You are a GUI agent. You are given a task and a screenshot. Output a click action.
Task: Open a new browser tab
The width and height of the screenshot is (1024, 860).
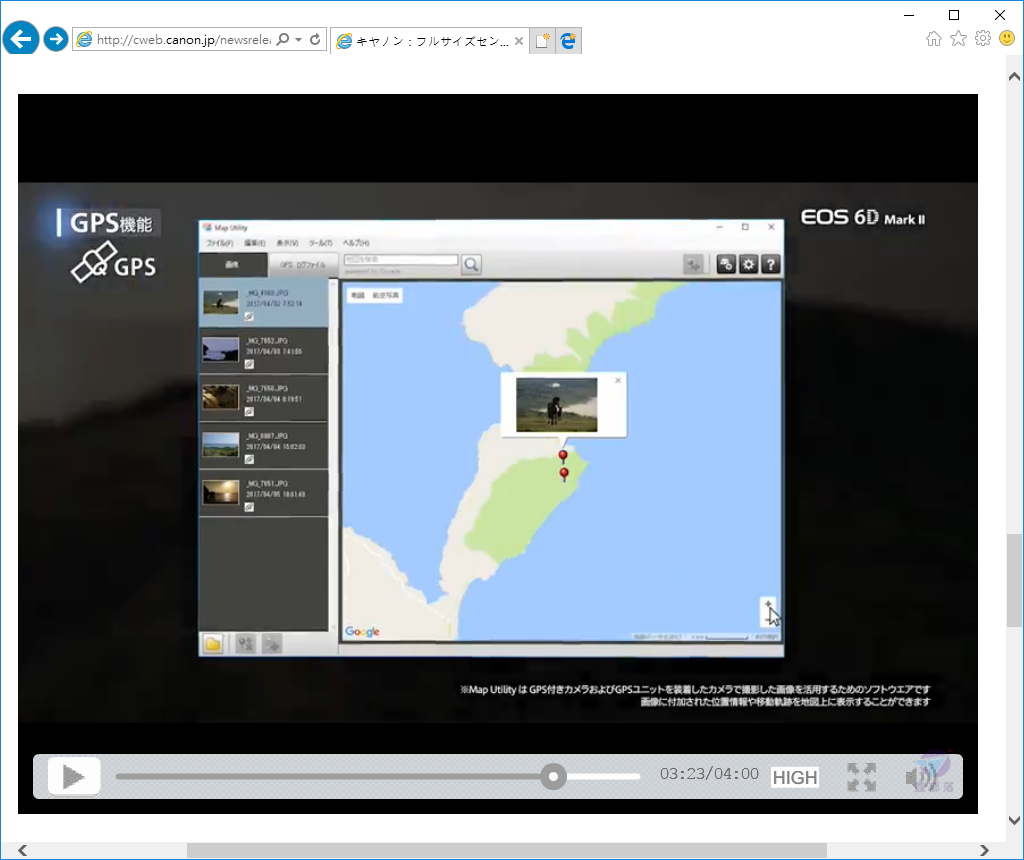542,41
